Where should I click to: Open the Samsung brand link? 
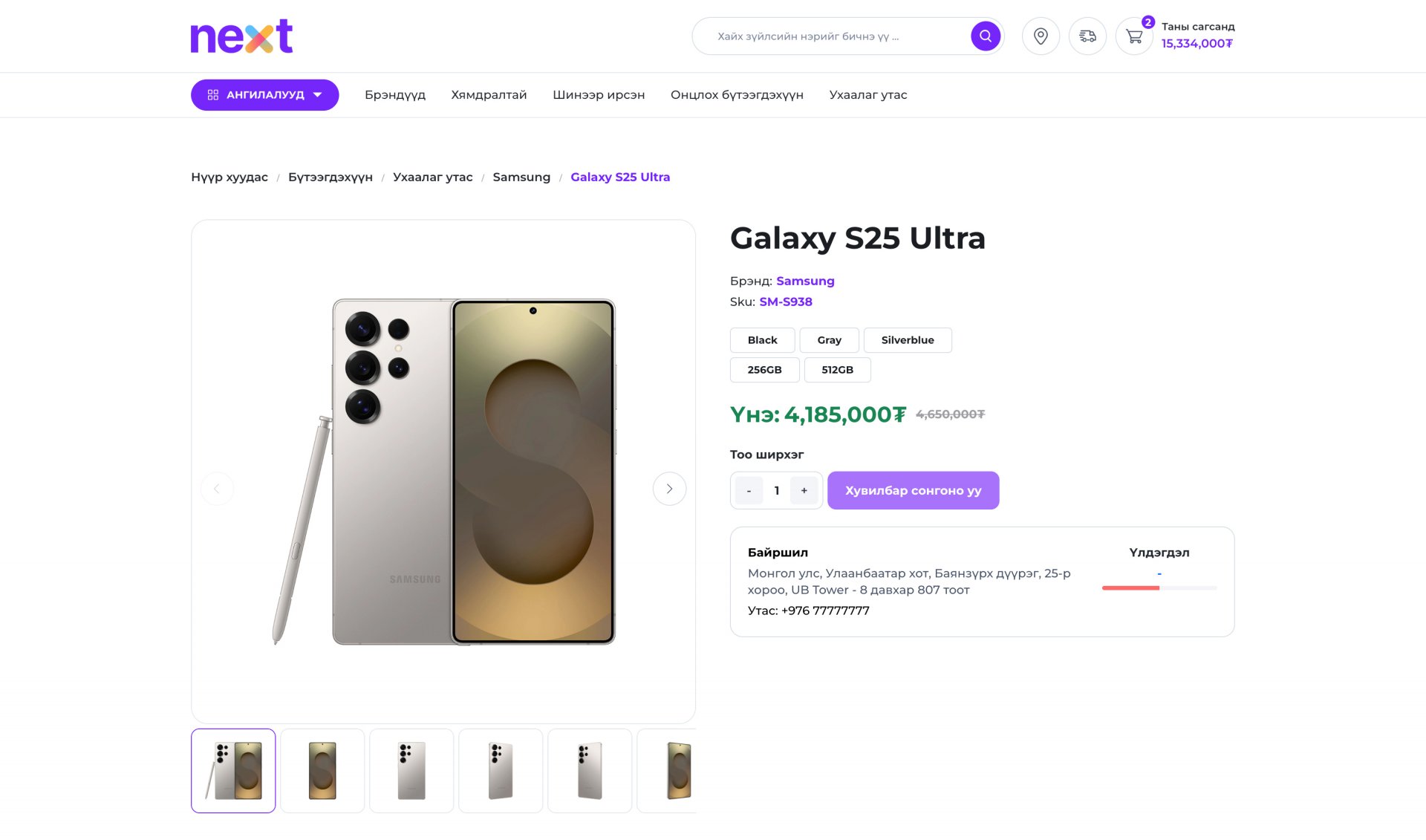805,281
